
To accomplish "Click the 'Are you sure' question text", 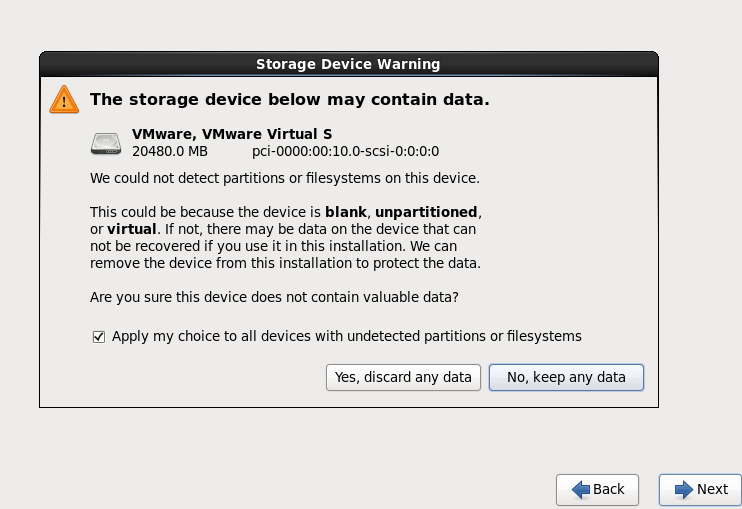I will coord(274,297).
